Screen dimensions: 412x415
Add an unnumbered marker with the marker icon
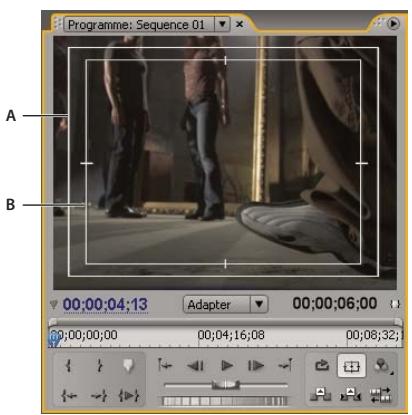point(128,366)
